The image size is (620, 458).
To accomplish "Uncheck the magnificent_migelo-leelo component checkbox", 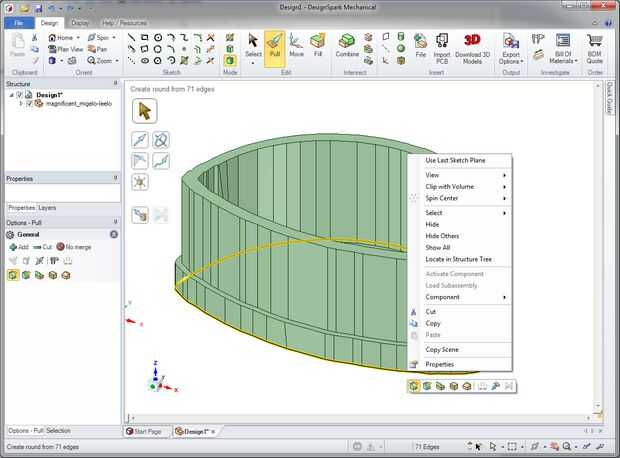I will click(29, 103).
